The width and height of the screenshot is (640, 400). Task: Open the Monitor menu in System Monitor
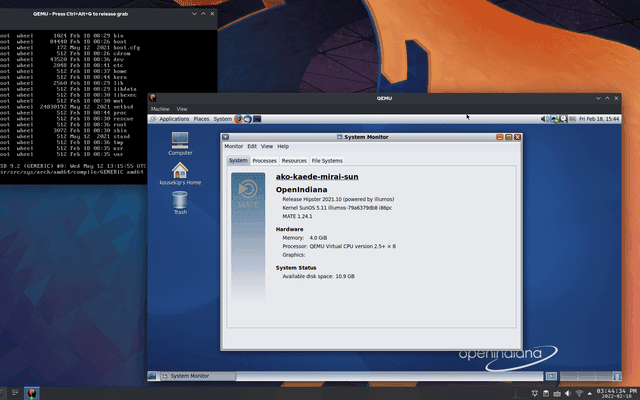[x=233, y=146]
